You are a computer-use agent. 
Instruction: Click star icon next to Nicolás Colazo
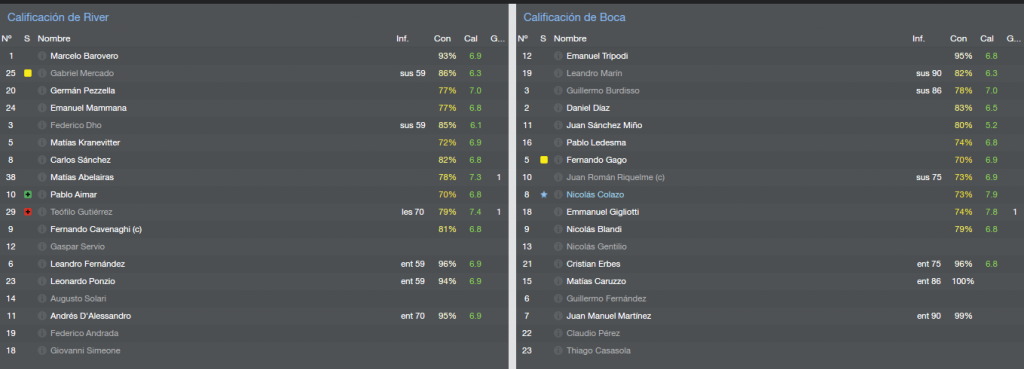point(543,195)
